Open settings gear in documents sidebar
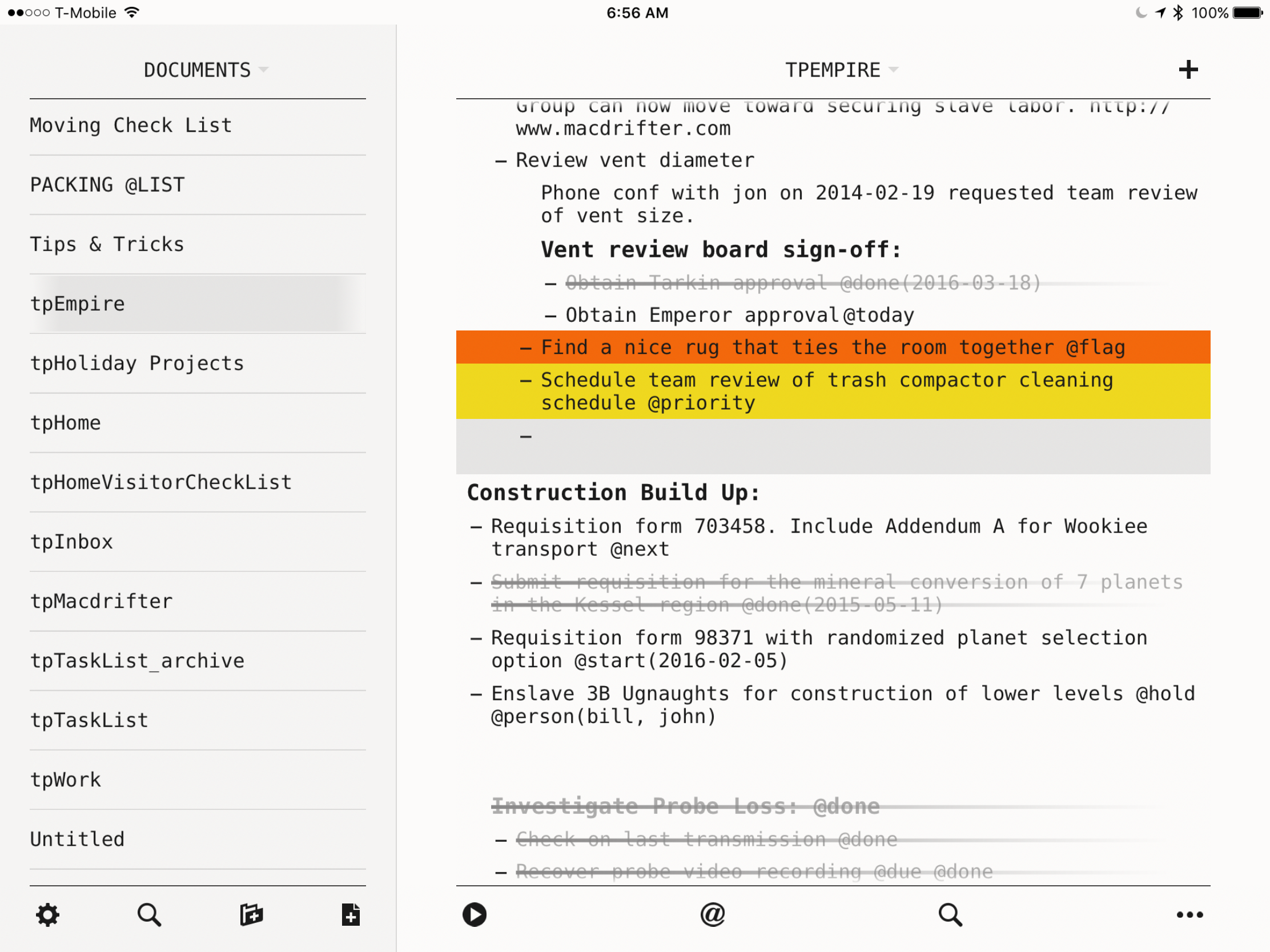 click(47, 915)
